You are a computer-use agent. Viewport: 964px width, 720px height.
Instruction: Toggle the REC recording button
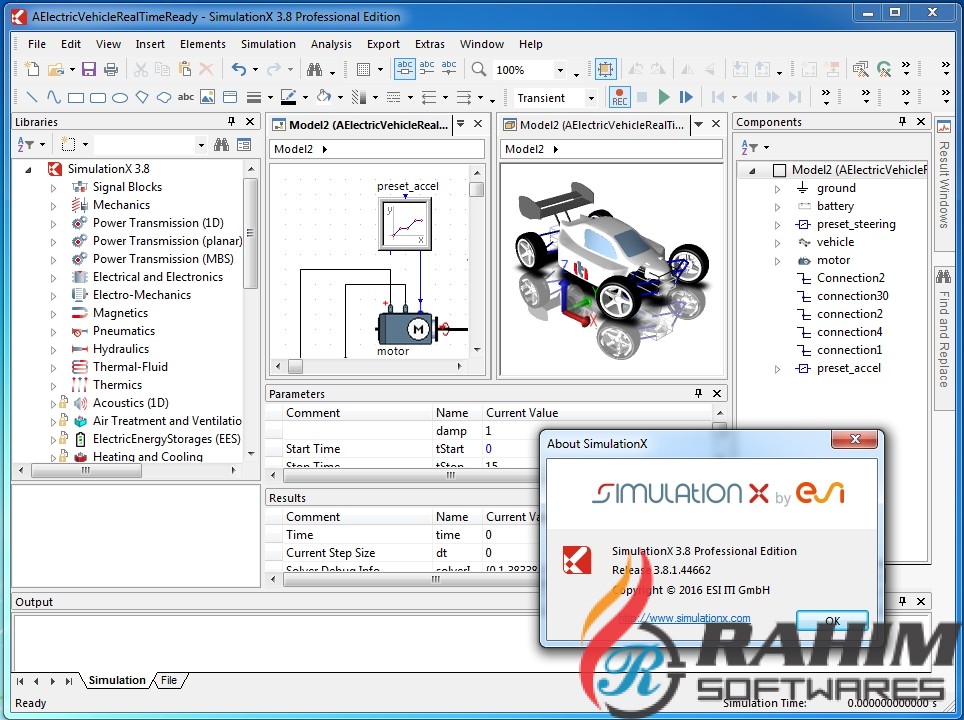(x=619, y=97)
